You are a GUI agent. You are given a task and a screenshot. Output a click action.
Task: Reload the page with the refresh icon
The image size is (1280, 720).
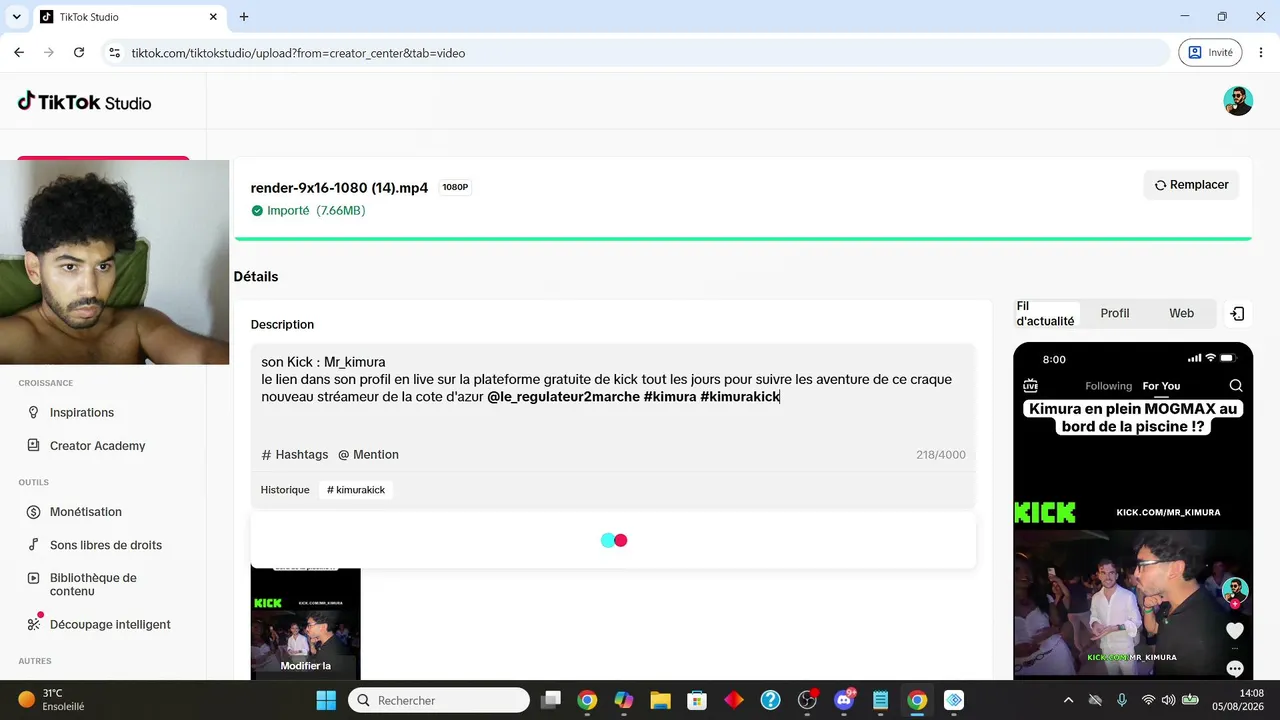click(x=79, y=52)
